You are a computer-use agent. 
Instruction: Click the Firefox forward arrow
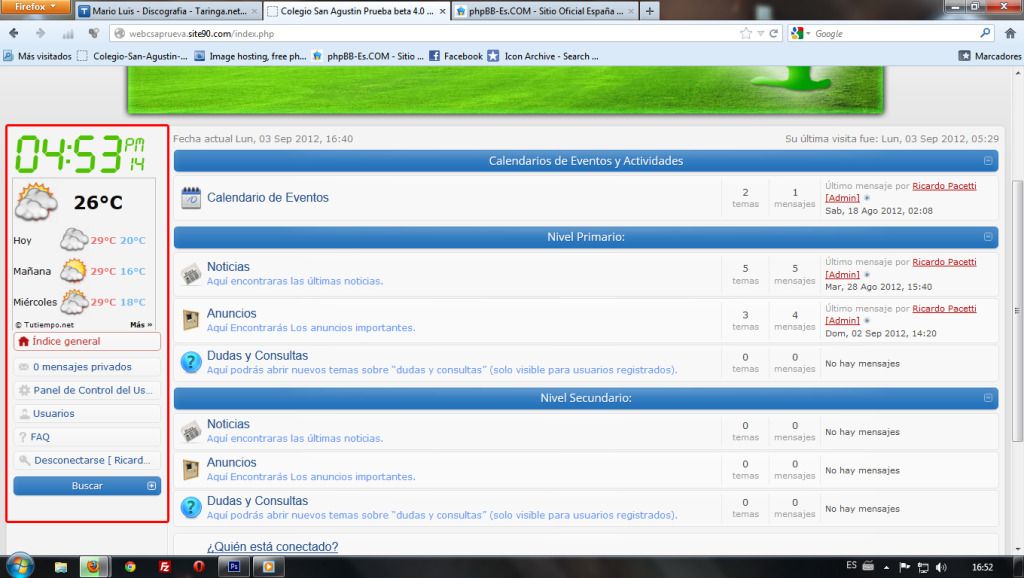[40, 33]
